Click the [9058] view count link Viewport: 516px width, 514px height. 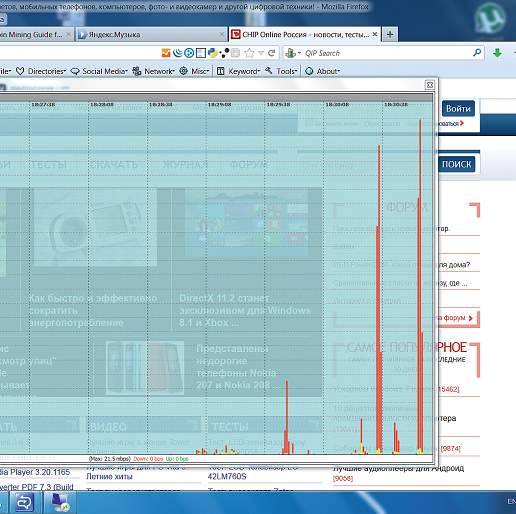[x=343, y=479]
